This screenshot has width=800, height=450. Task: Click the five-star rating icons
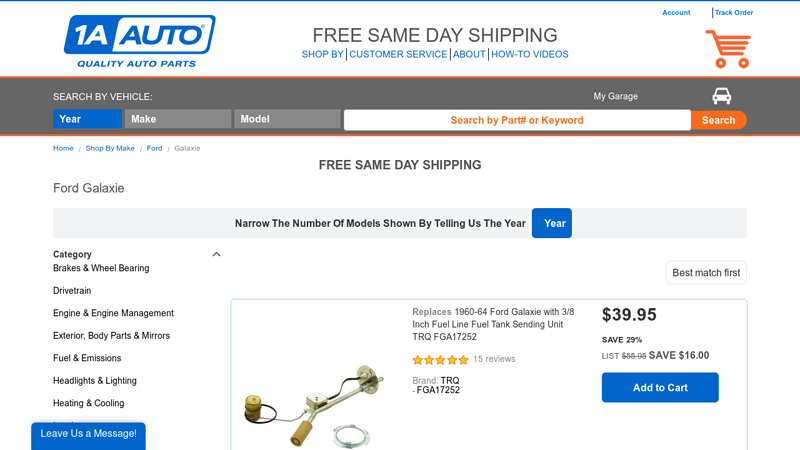tap(440, 360)
